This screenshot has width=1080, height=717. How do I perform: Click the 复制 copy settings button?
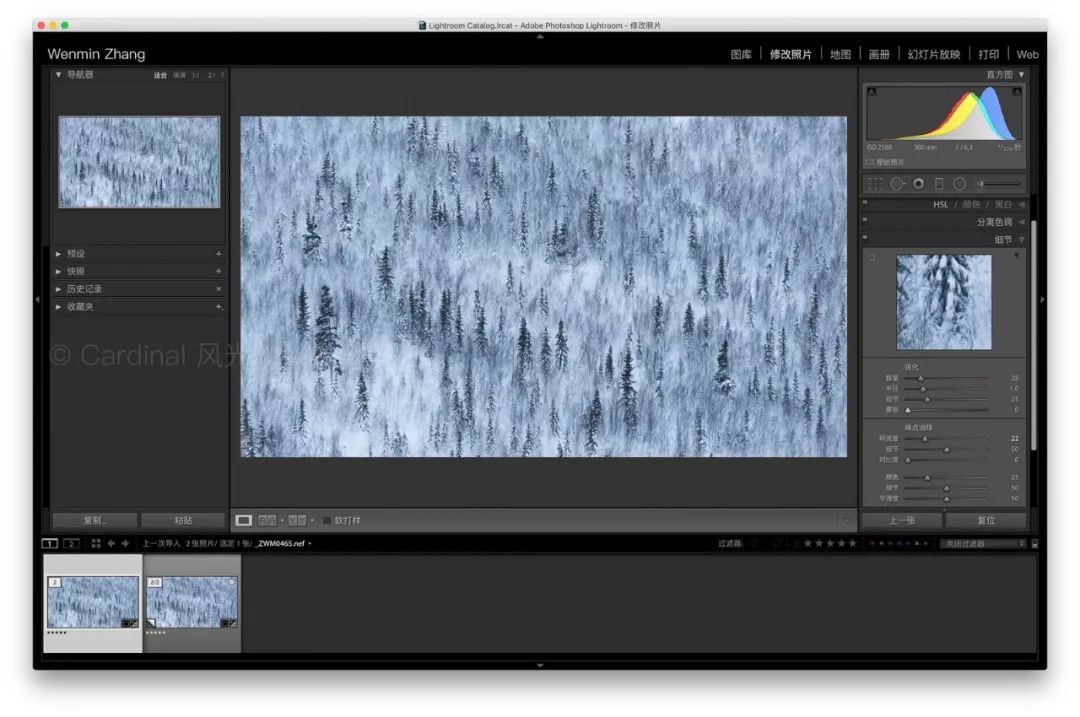95,521
